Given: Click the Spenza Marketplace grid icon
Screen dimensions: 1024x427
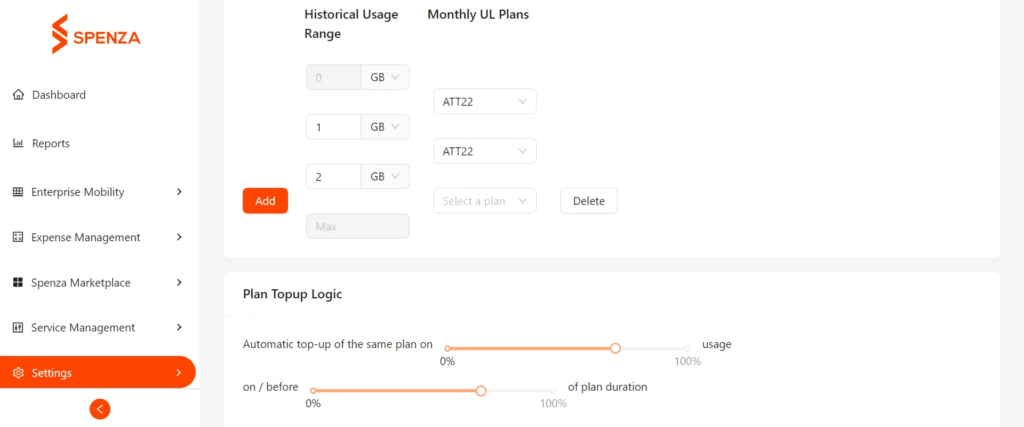Looking at the screenshot, I should [18, 283].
